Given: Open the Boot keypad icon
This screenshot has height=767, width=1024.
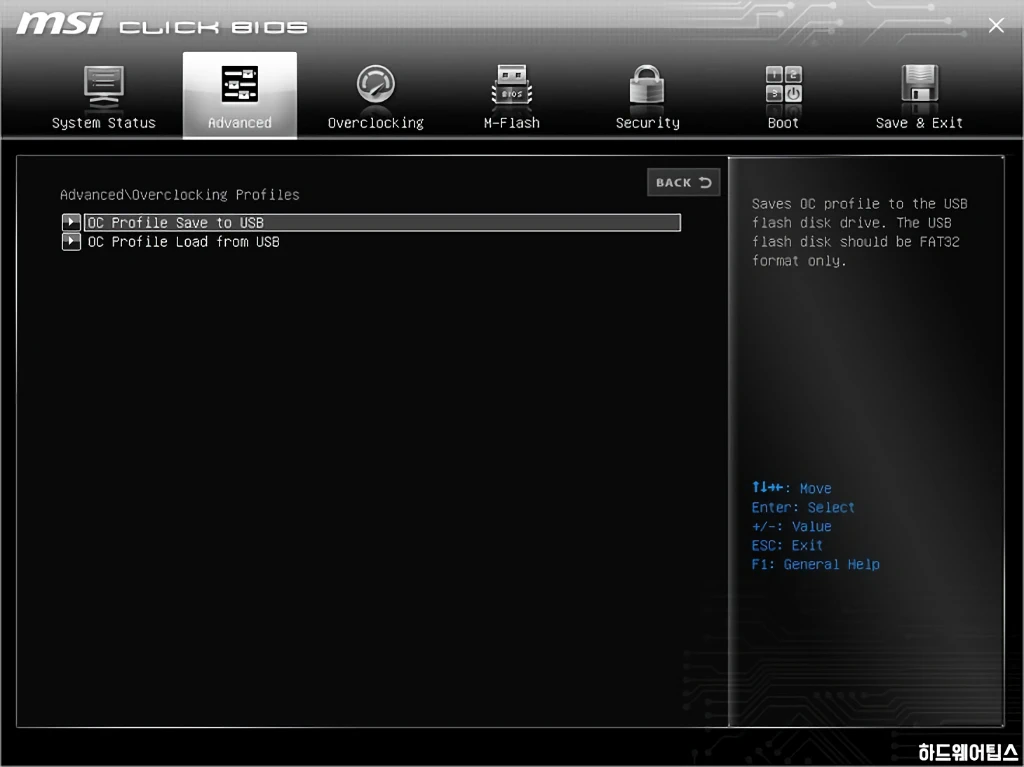Looking at the screenshot, I should (x=784, y=84).
